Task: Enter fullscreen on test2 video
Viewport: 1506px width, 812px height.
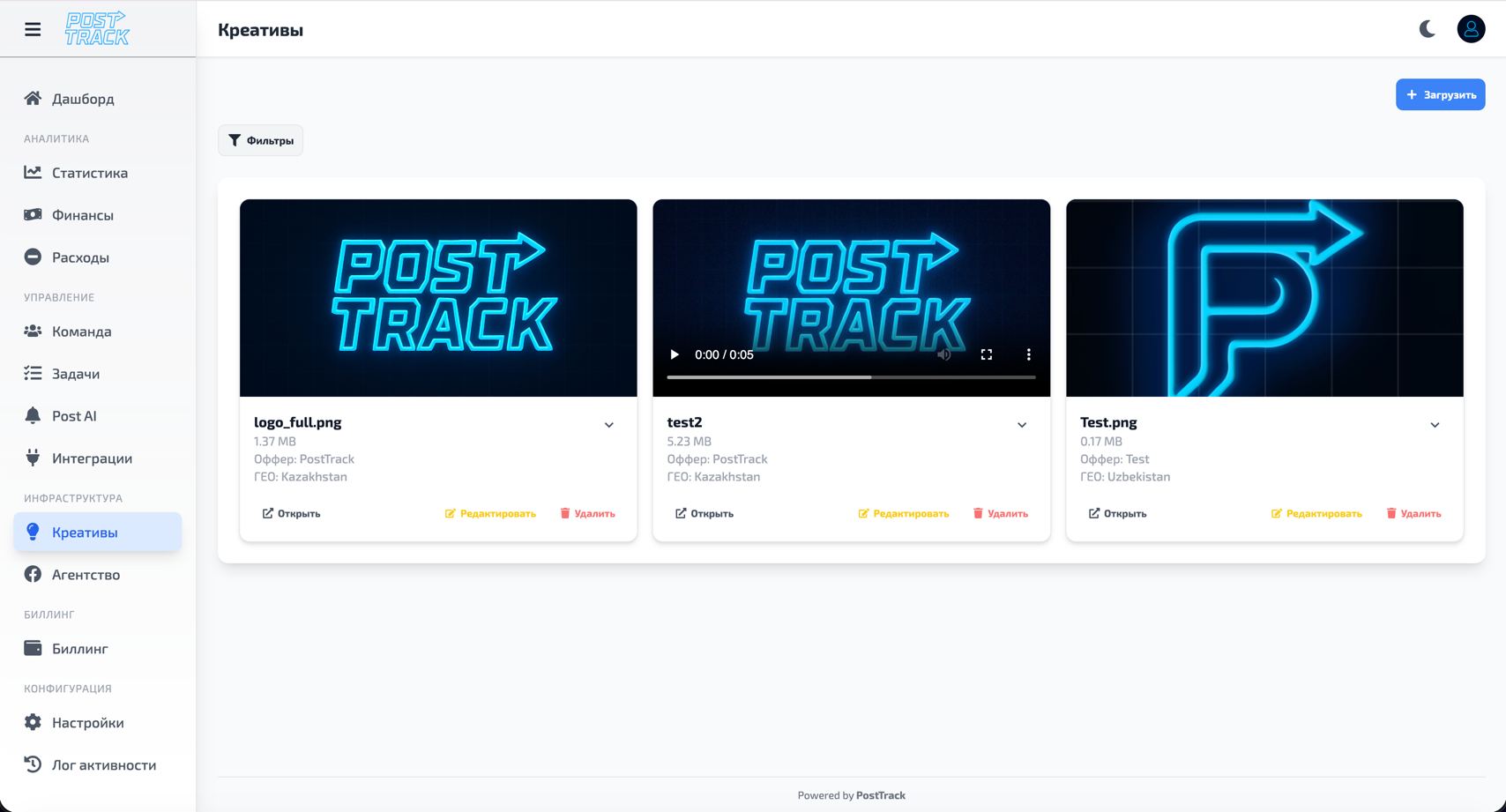Action: click(986, 354)
